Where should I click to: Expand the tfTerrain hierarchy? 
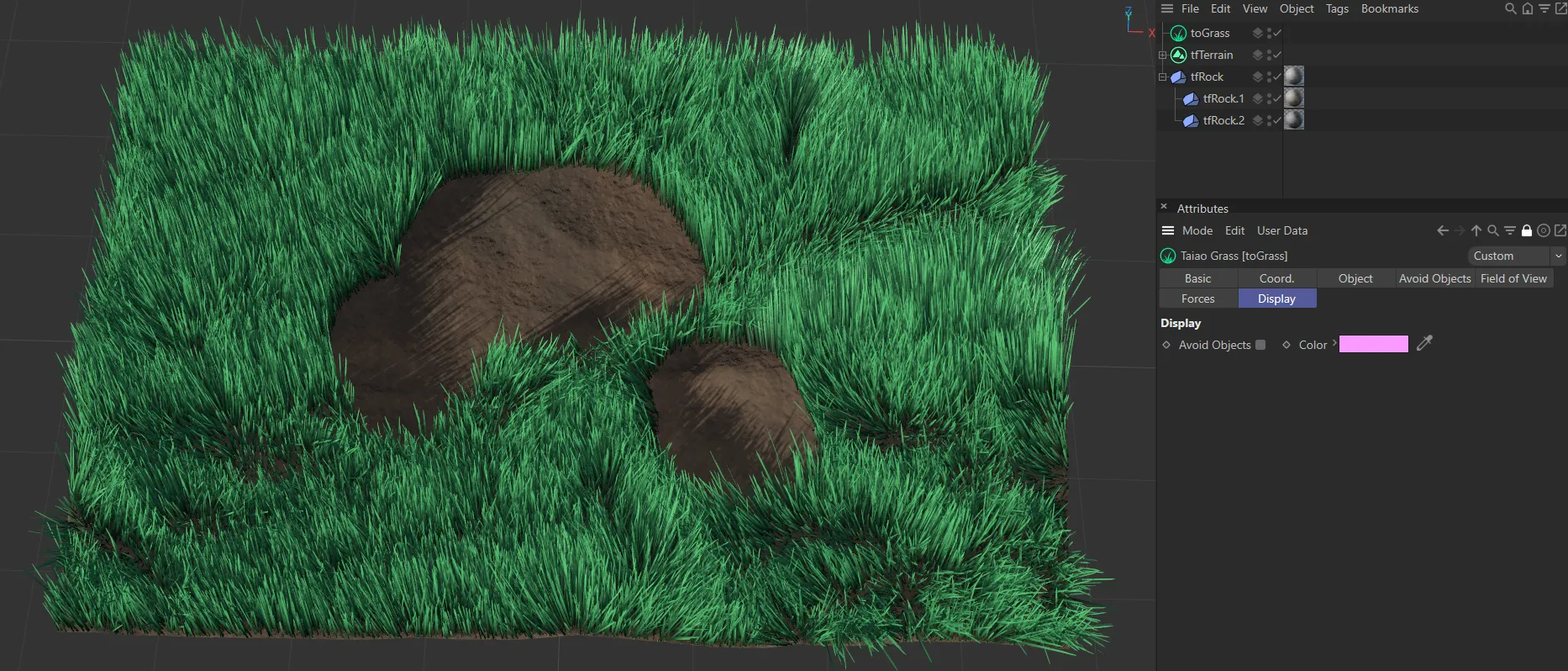[1163, 55]
